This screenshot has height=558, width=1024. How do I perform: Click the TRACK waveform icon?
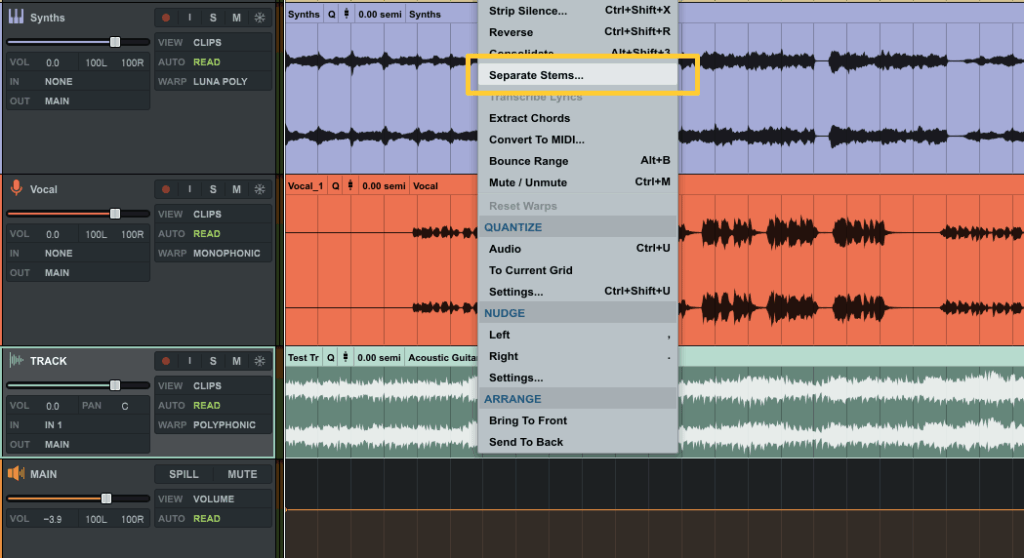pyautogui.click(x=16, y=361)
